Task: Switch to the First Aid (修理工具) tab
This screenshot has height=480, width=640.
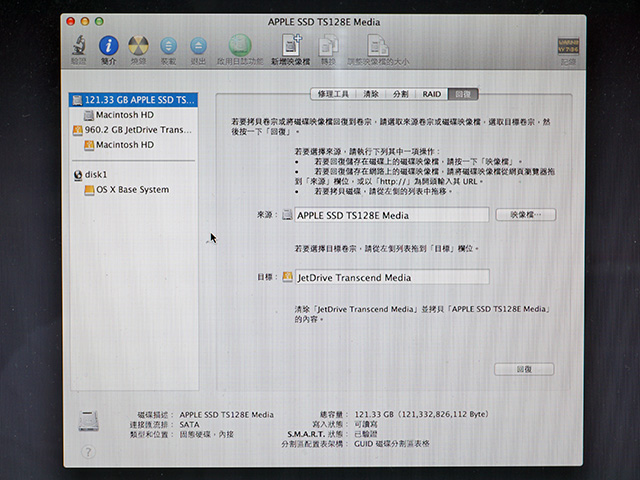Action: pyautogui.click(x=333, y=94)
